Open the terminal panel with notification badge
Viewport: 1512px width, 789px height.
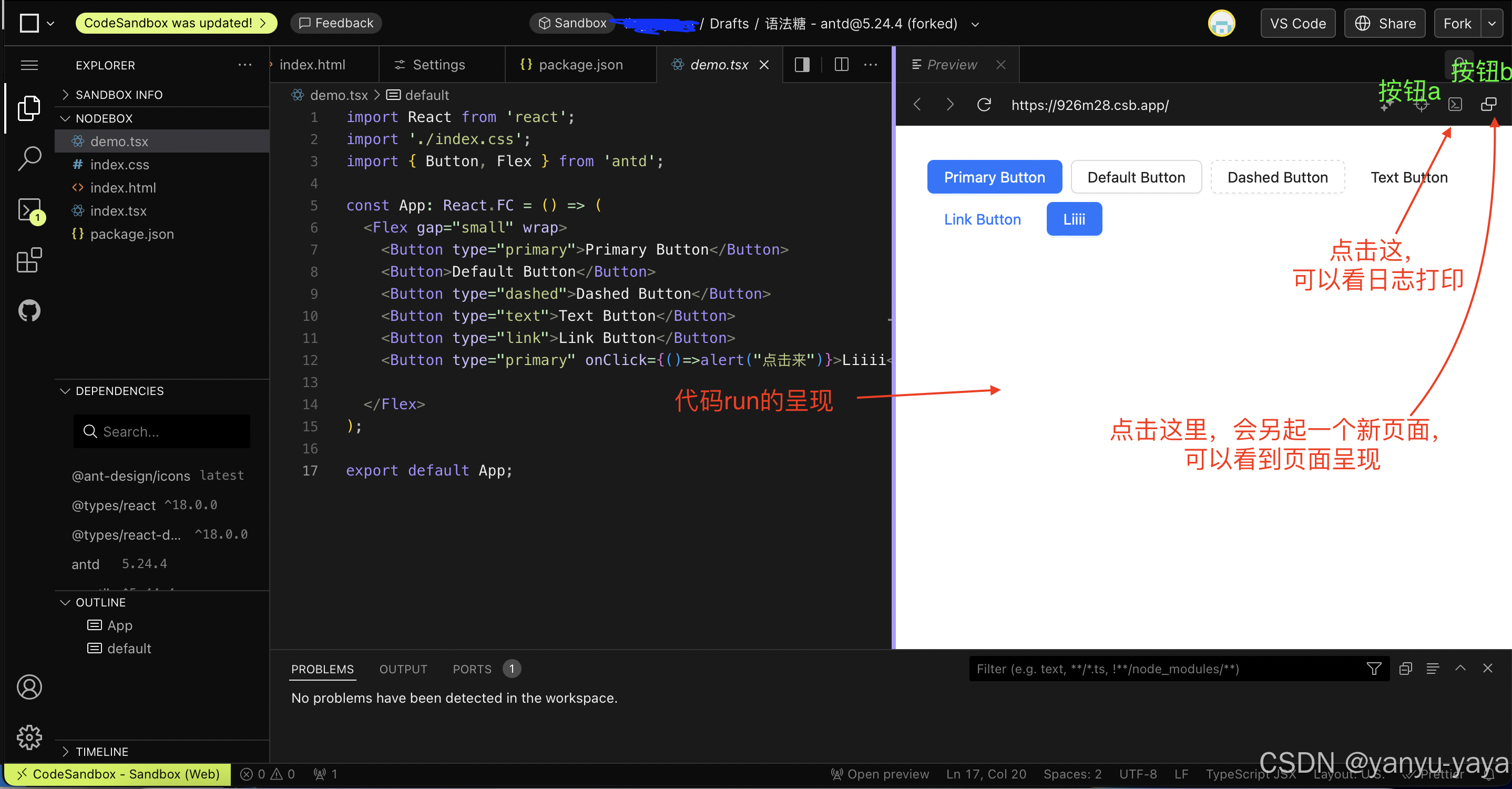click(29, 209)
